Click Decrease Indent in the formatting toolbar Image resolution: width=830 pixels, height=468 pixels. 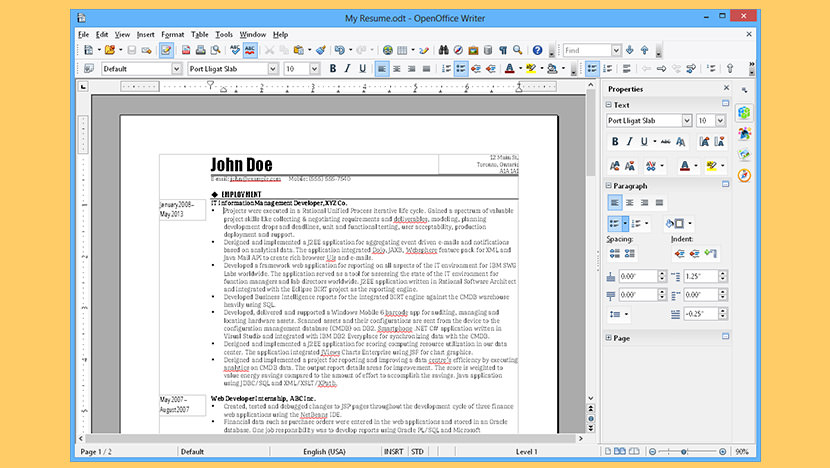(x=476, y=69)
